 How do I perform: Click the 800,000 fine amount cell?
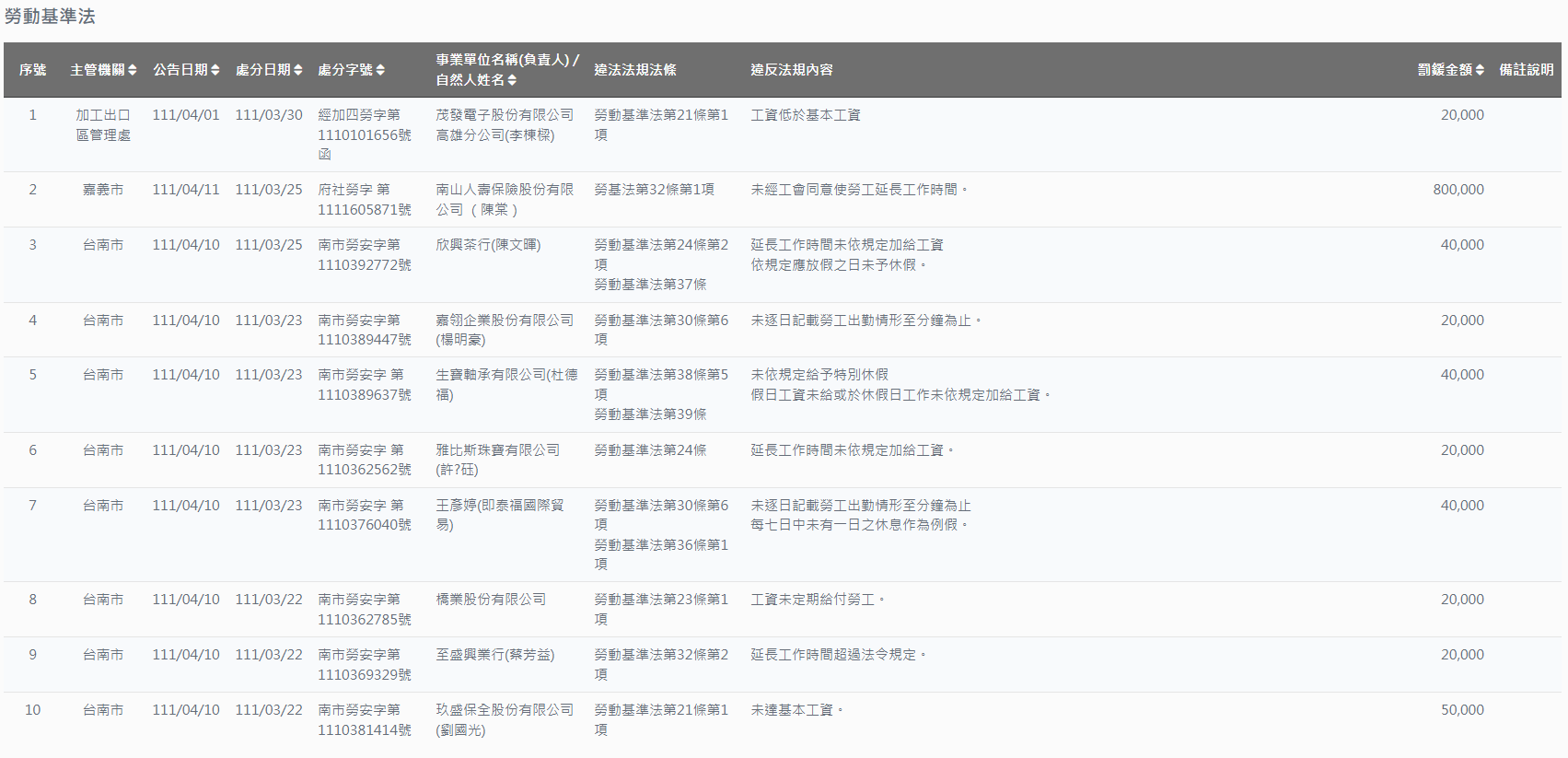1458,190
